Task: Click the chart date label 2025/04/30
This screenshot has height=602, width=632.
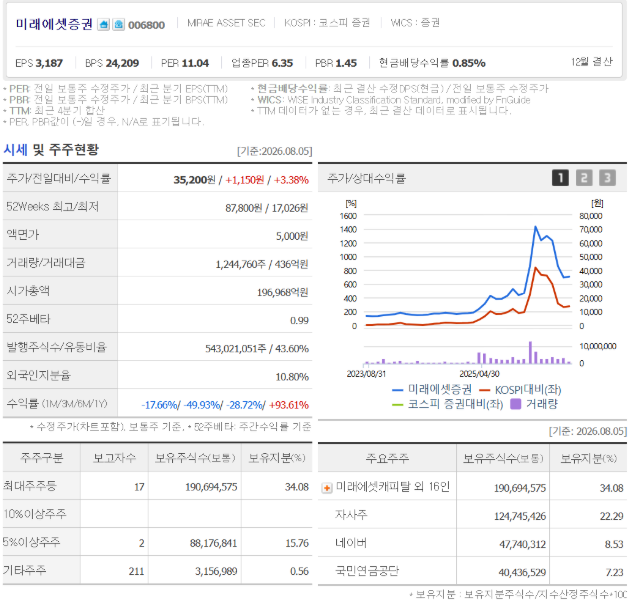Action: pos(479,374)
